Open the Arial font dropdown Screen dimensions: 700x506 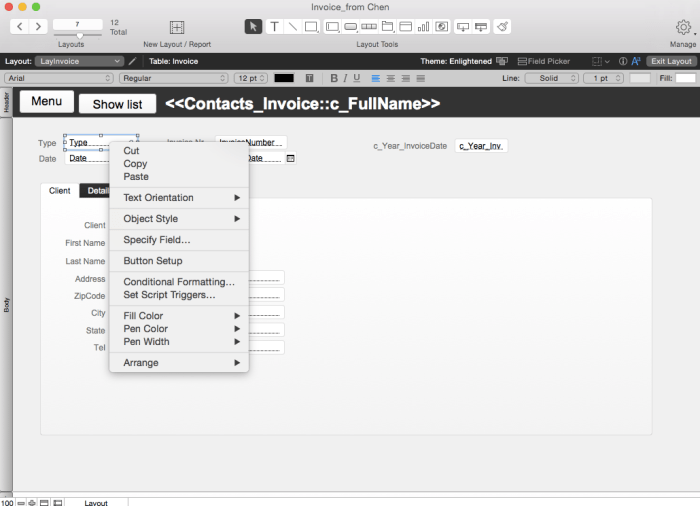pyautogui.click(x=59, y=78)
